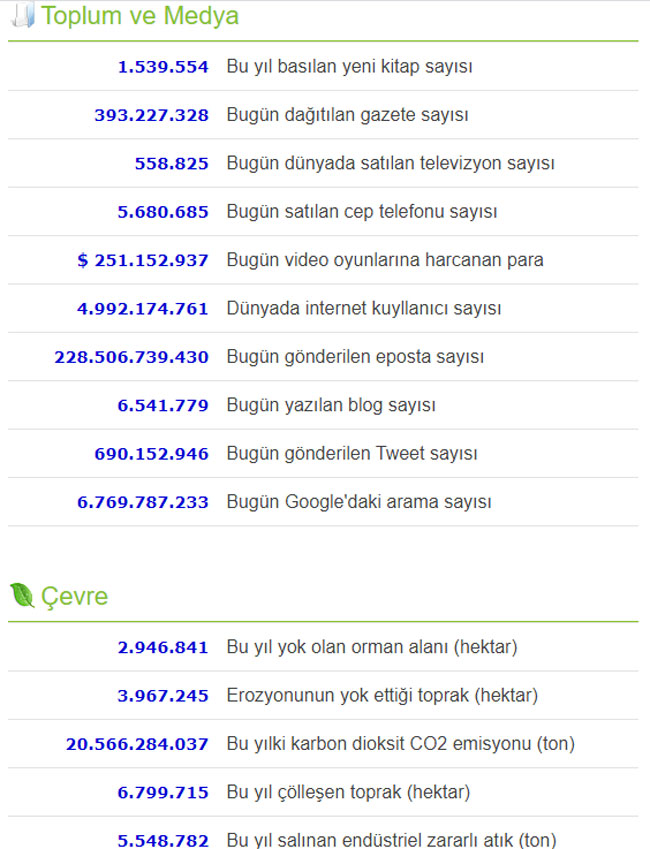The width and height of the screenshot is (650, 849).
Task: Open "Bu yılki karbon dioksit CO2 emisyonu"
Action: (400, 744)
